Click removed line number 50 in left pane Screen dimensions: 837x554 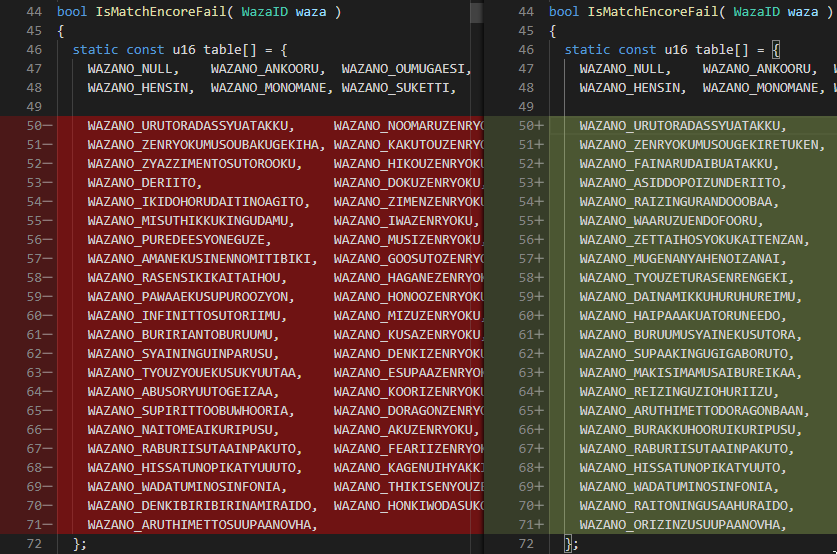coord(36,126)
